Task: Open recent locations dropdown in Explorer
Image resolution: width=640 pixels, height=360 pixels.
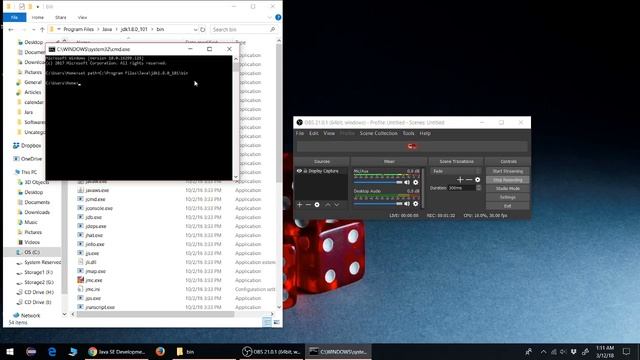Action: [34, 29]
